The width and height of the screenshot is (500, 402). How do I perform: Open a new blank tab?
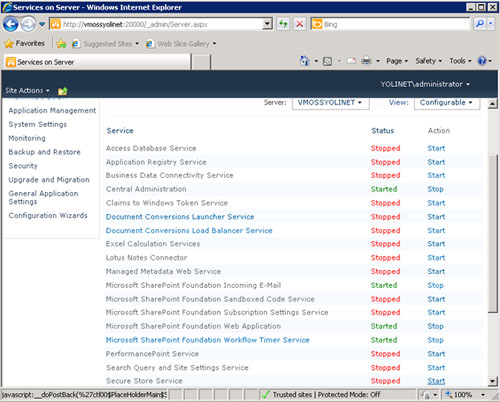pos(201,62)
